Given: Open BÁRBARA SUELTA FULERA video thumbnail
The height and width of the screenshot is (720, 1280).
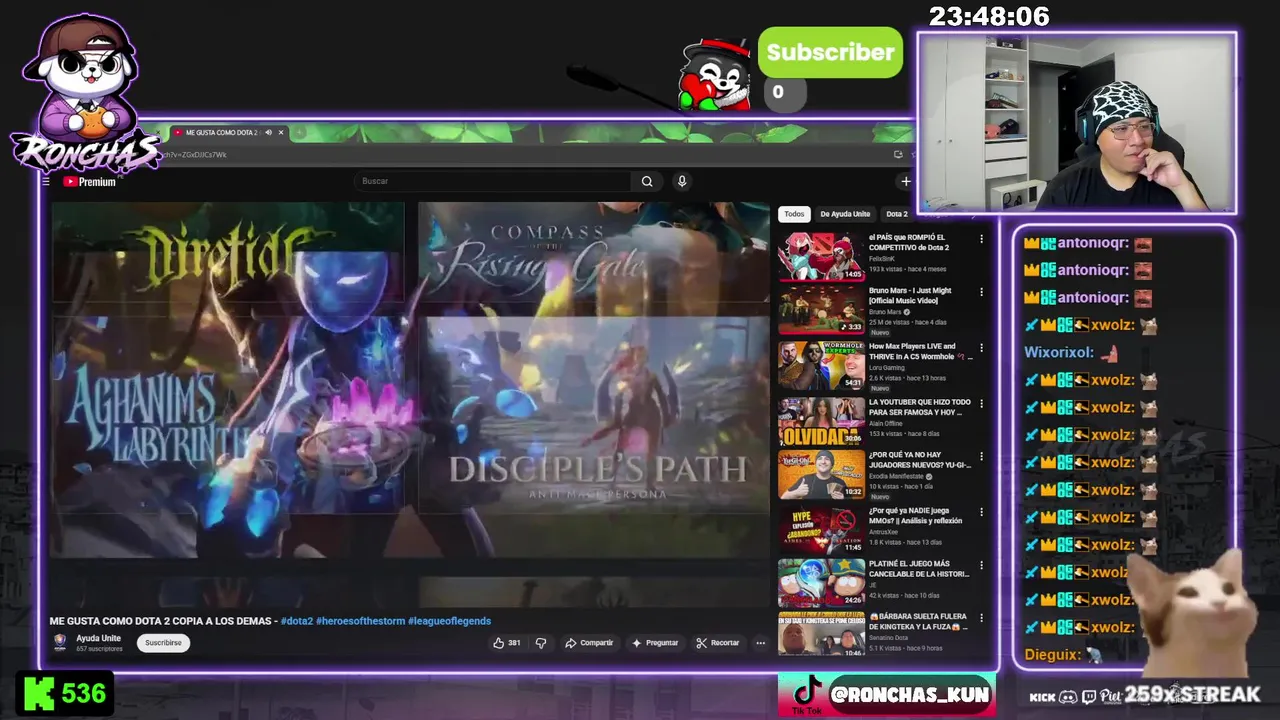Looking at the screenshot, I should pyautogui.click(x=821, y=634).
